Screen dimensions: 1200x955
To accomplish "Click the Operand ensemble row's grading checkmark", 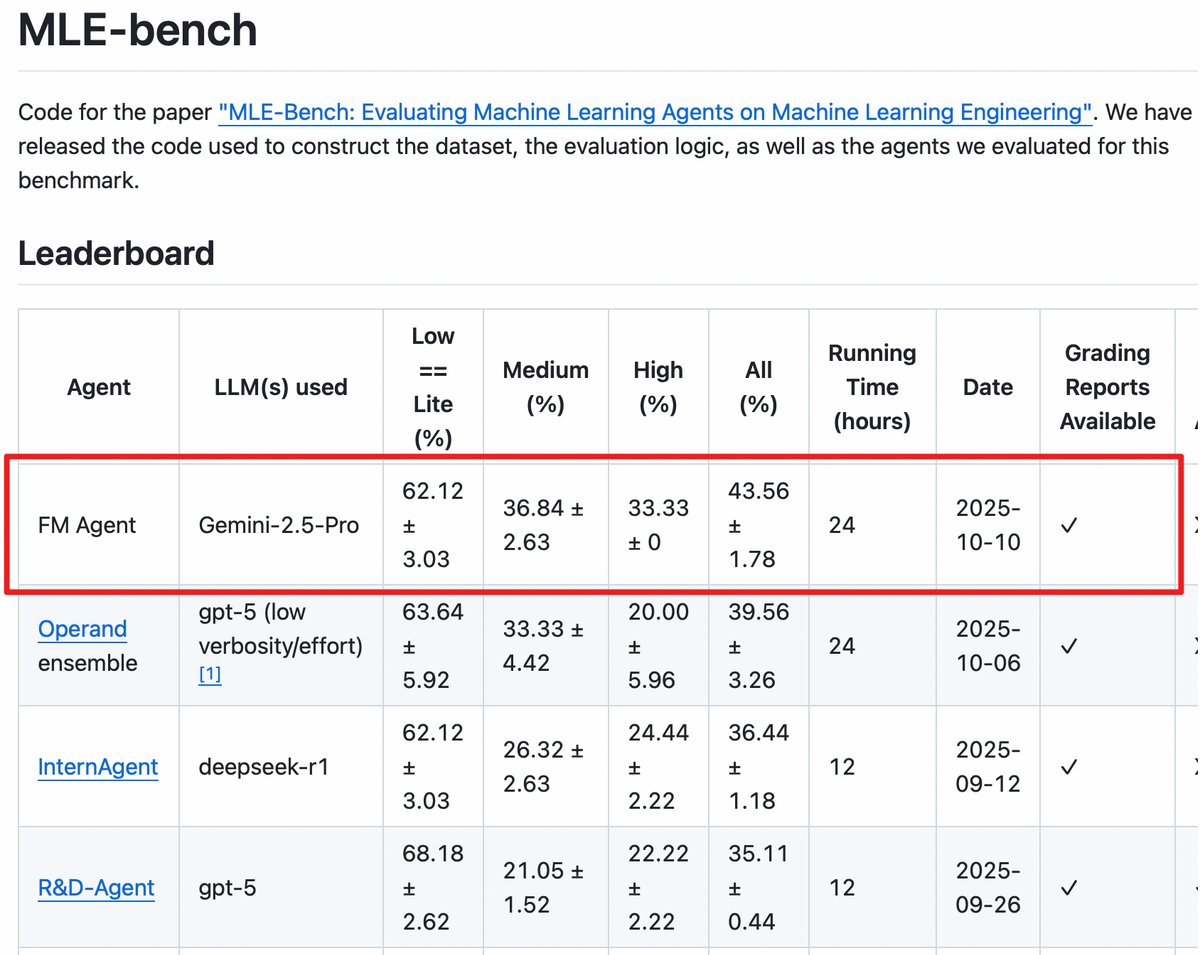I will 1069,646.
